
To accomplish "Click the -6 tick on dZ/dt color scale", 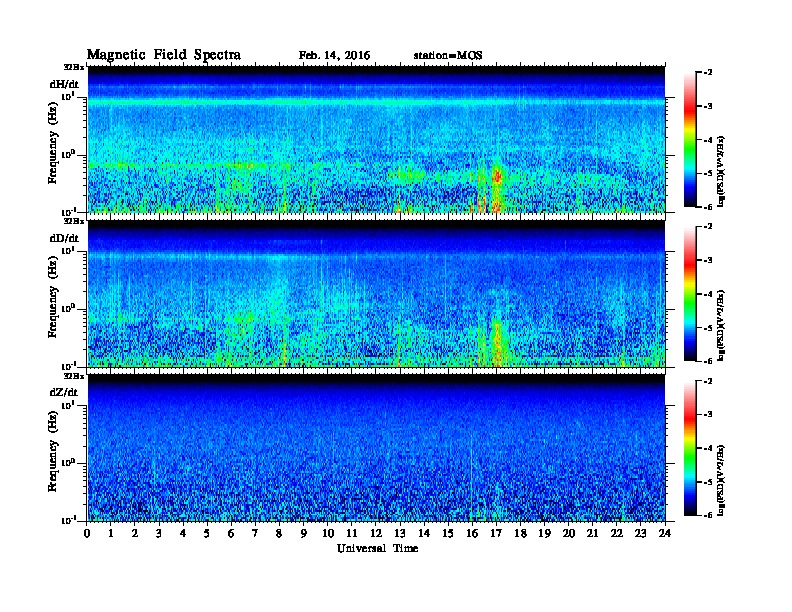I will pyautogui.click(x=707, y=515).
